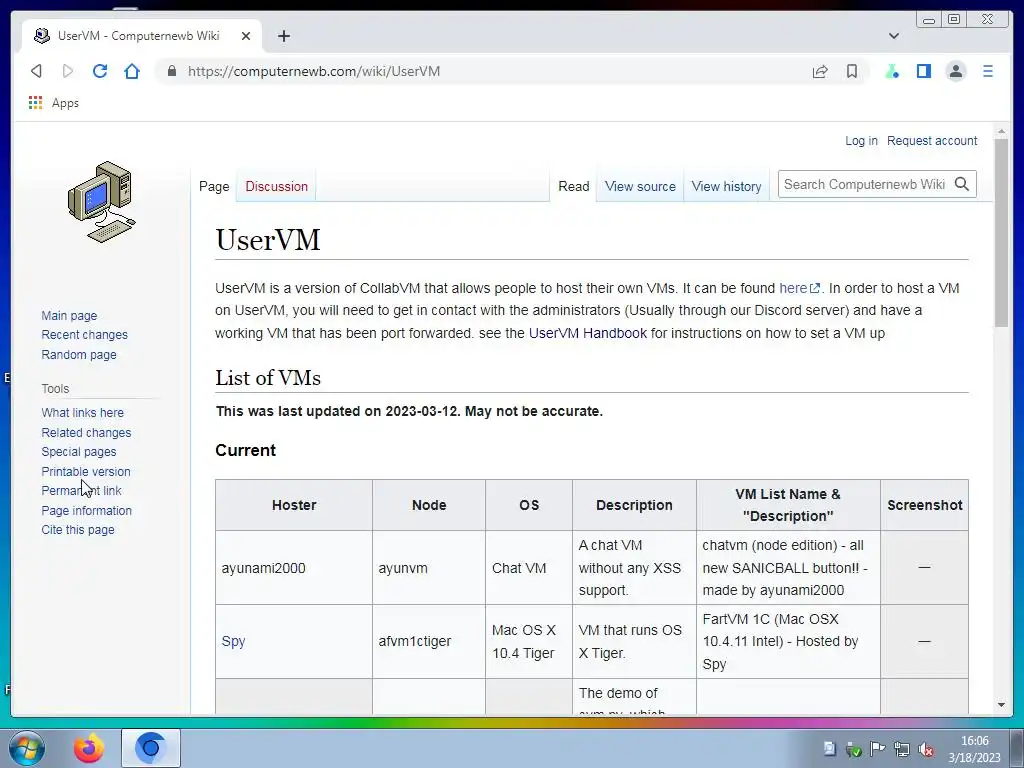Select the active browser taskbar button

[151, 748]
